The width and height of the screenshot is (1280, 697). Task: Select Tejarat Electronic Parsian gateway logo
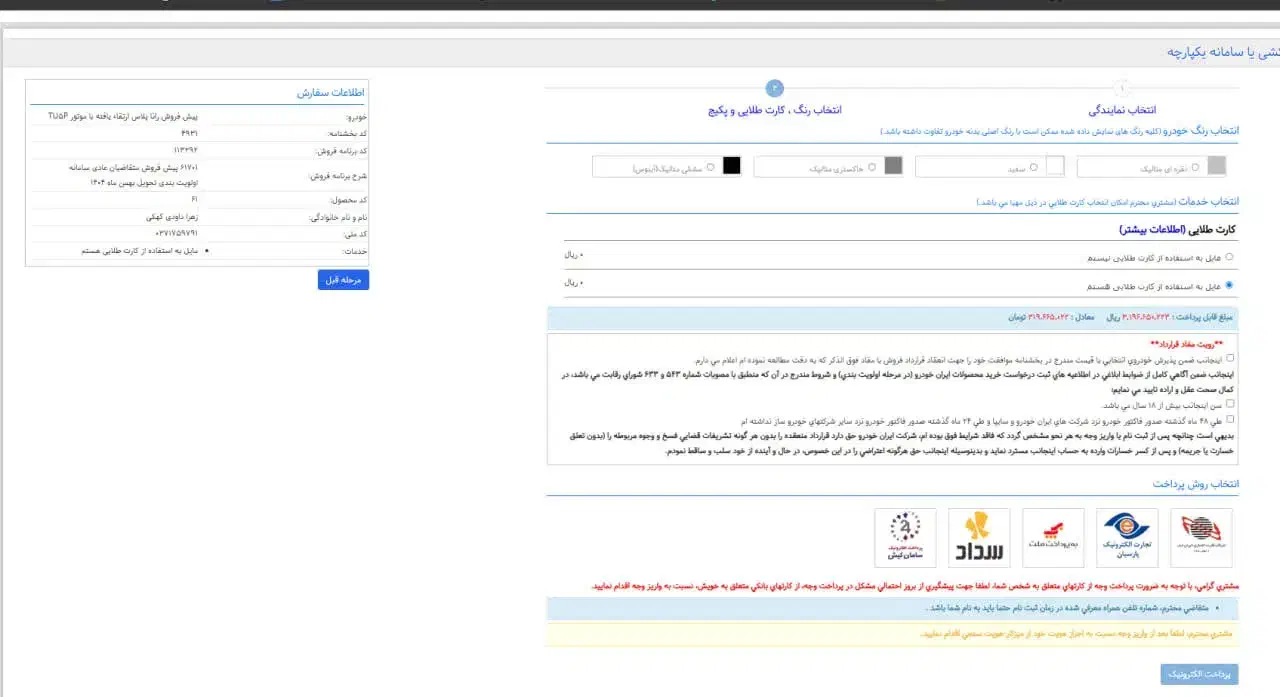point(1127,537)
